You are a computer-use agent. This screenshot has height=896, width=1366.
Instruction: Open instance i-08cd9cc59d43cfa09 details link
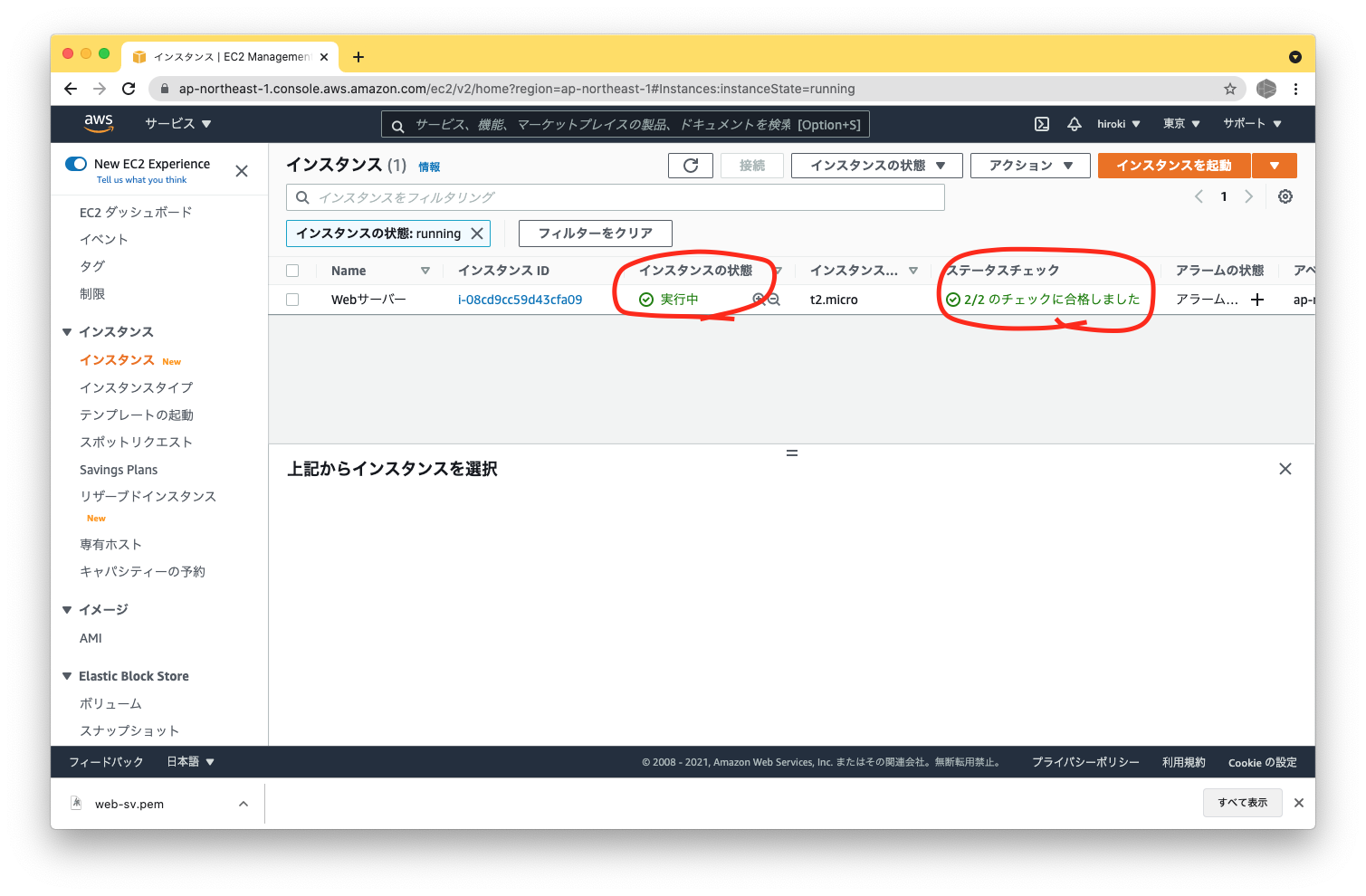pyautogui.click(x=521, y=300)
